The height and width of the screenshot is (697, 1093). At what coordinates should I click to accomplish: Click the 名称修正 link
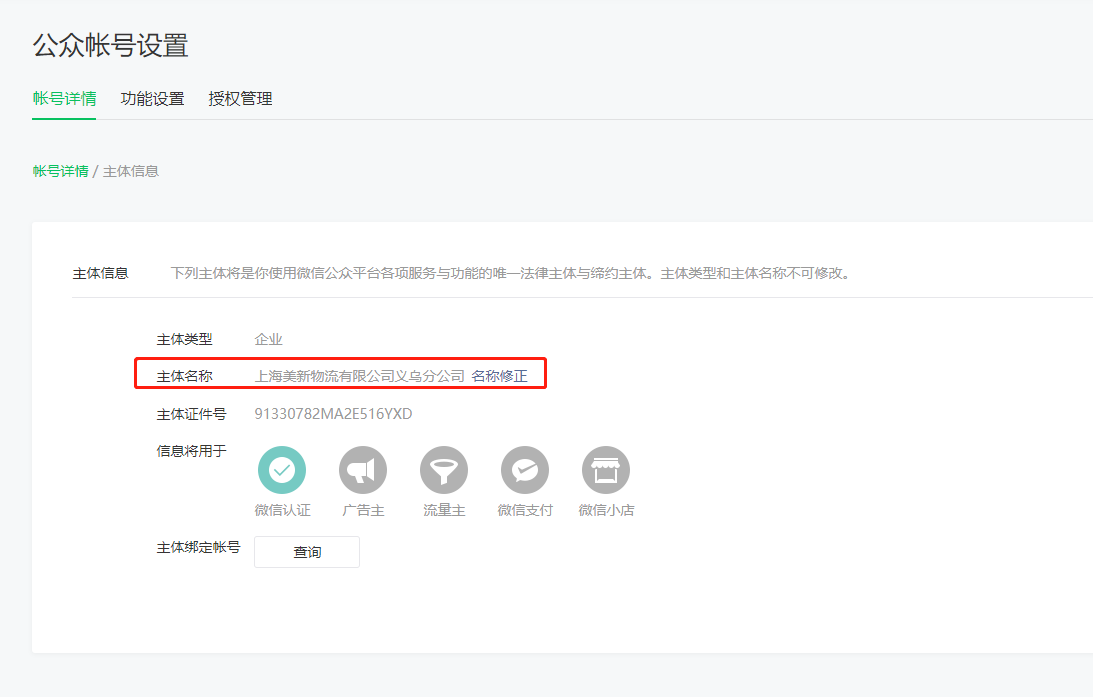[x=499, y=376]
